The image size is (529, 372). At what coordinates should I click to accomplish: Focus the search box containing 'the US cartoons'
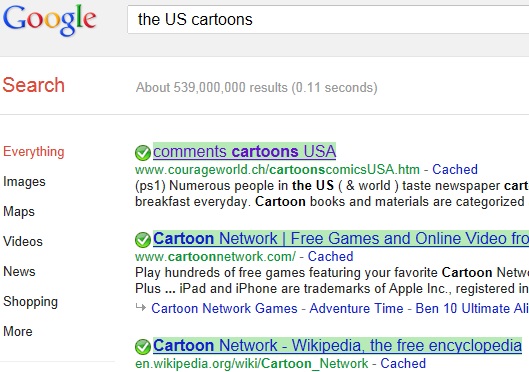click(x=328, y=19)
